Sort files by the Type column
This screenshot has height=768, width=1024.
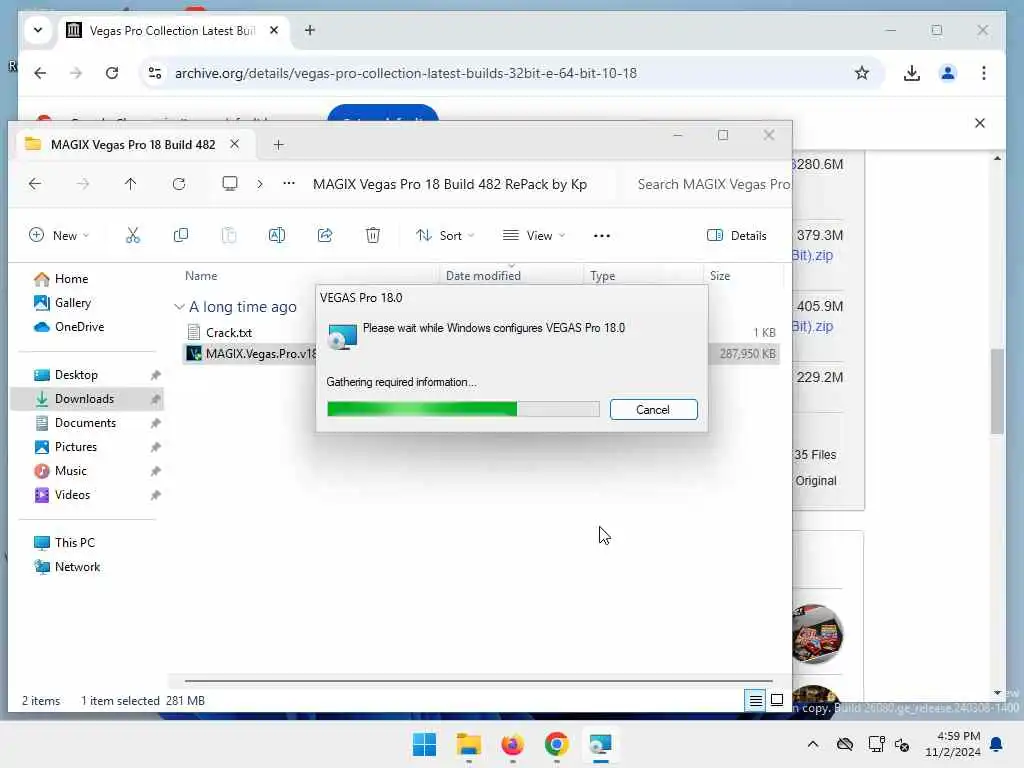click(x=603, y=276)
